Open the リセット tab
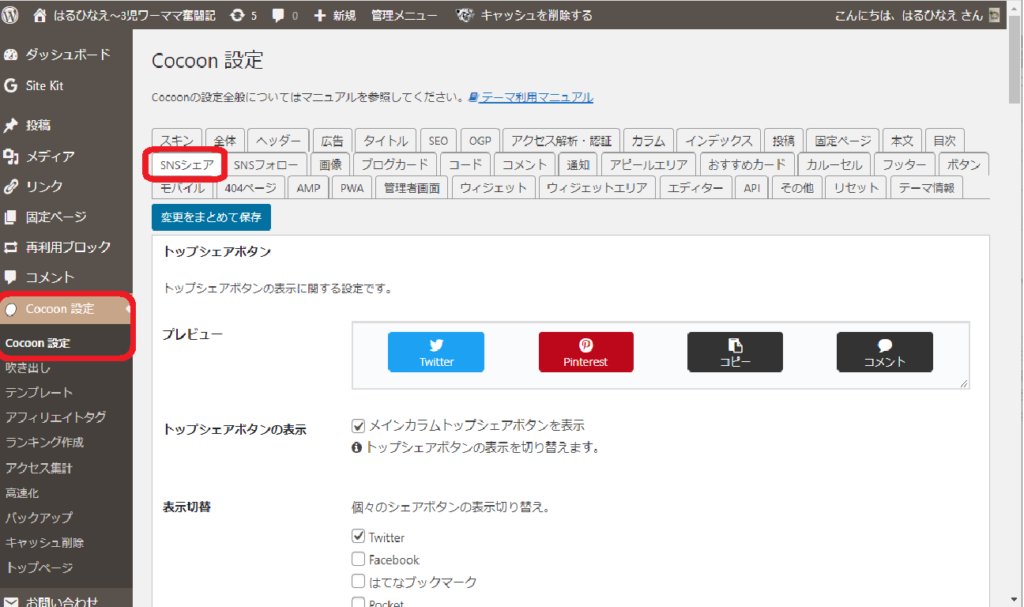 tap(856, 188)
